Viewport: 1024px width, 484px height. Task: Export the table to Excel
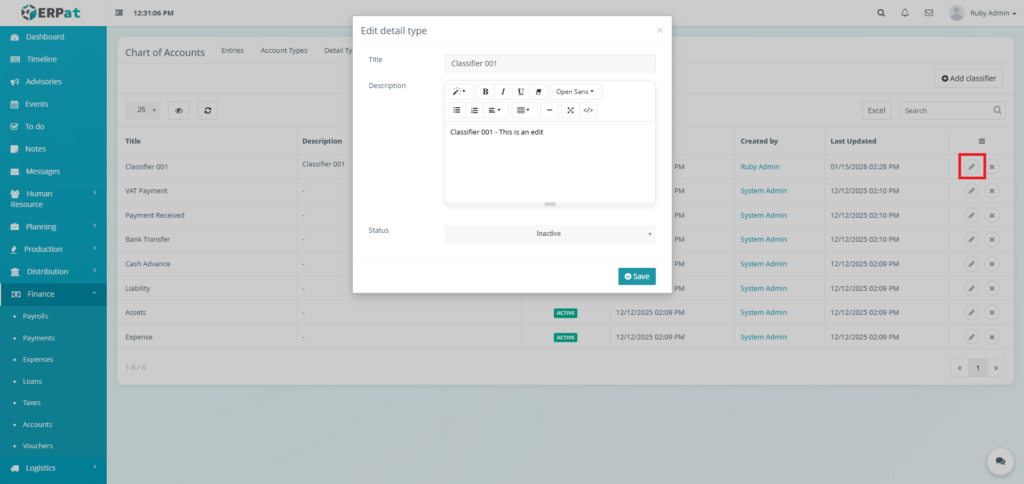click(876, 110)
